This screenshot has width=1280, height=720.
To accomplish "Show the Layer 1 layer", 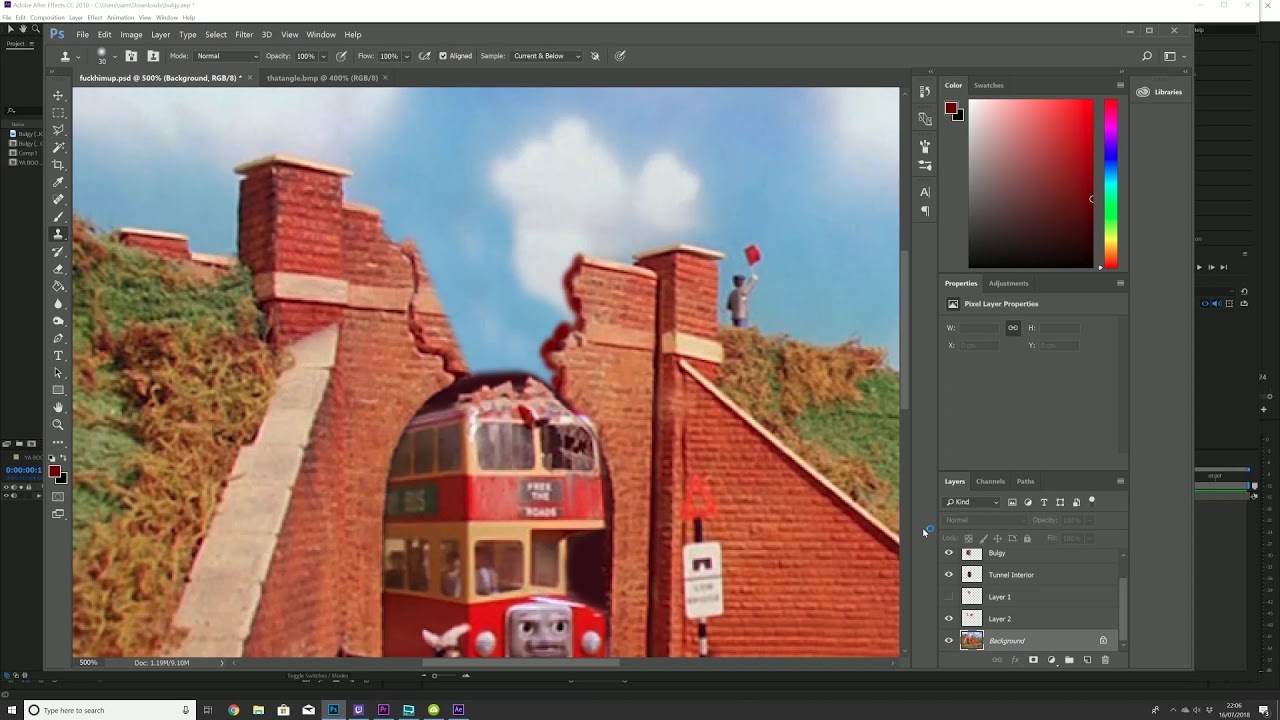I will click(949, 597).
